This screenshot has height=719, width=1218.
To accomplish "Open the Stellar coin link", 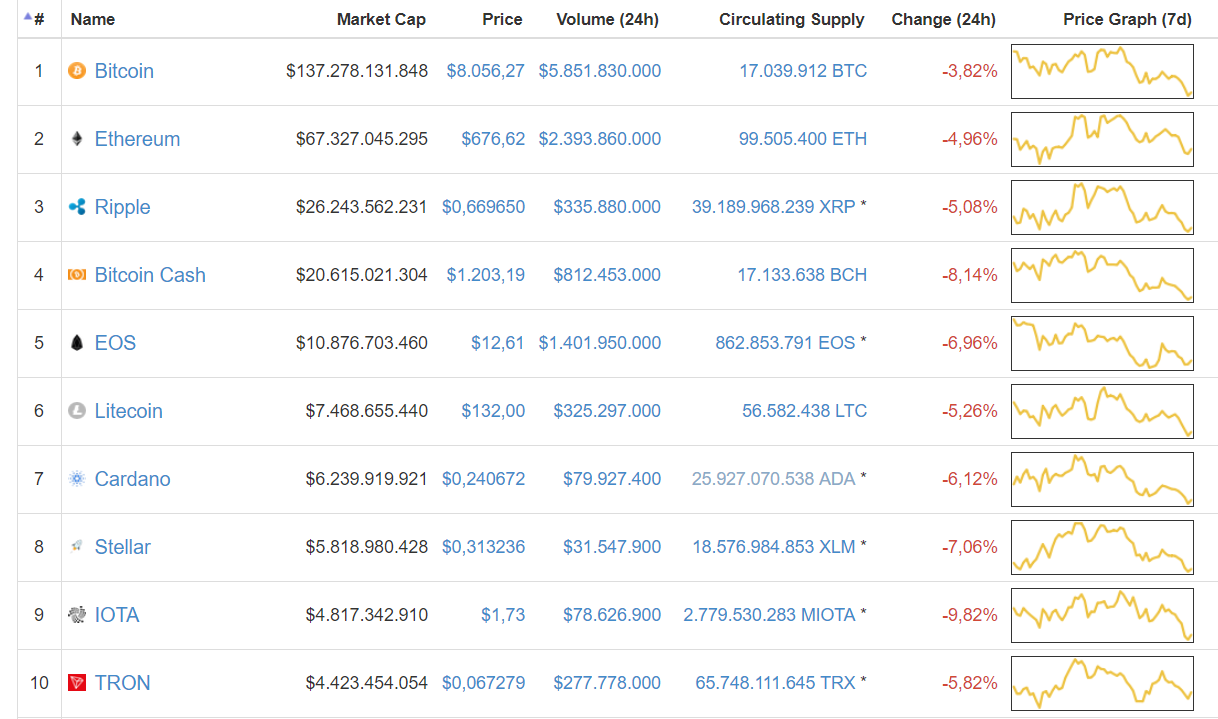I will click(122, 547).
